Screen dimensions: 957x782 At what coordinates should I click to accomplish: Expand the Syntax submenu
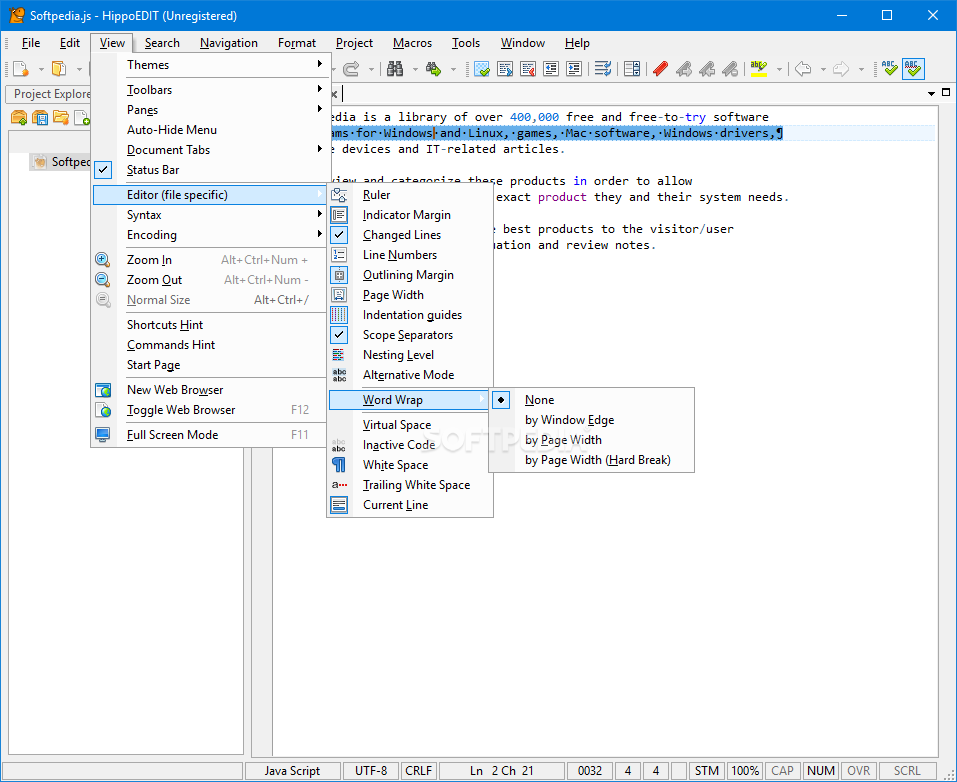(x=211, y=215)
